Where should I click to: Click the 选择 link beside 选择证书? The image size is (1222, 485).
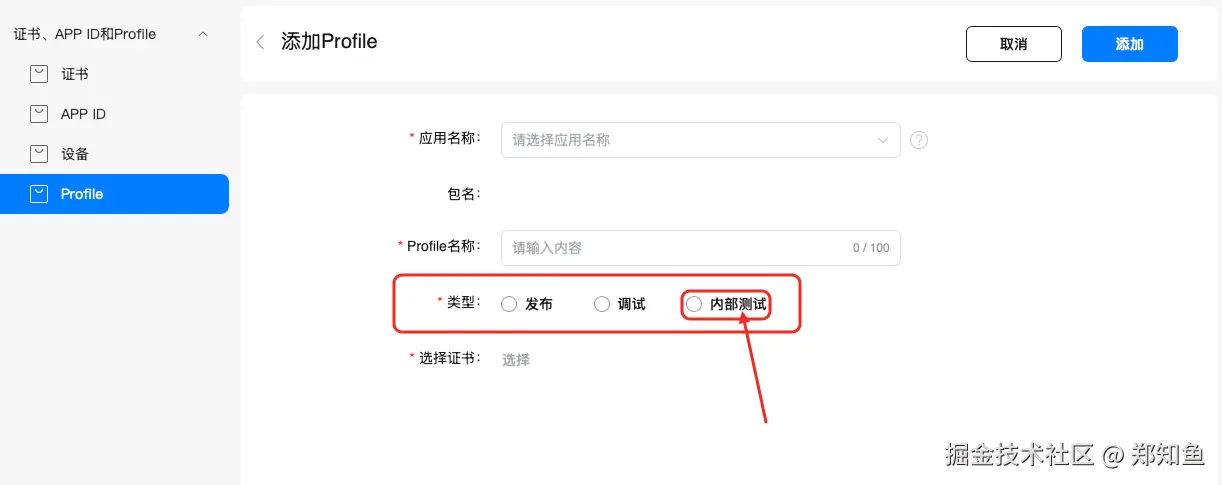point(516,360)
